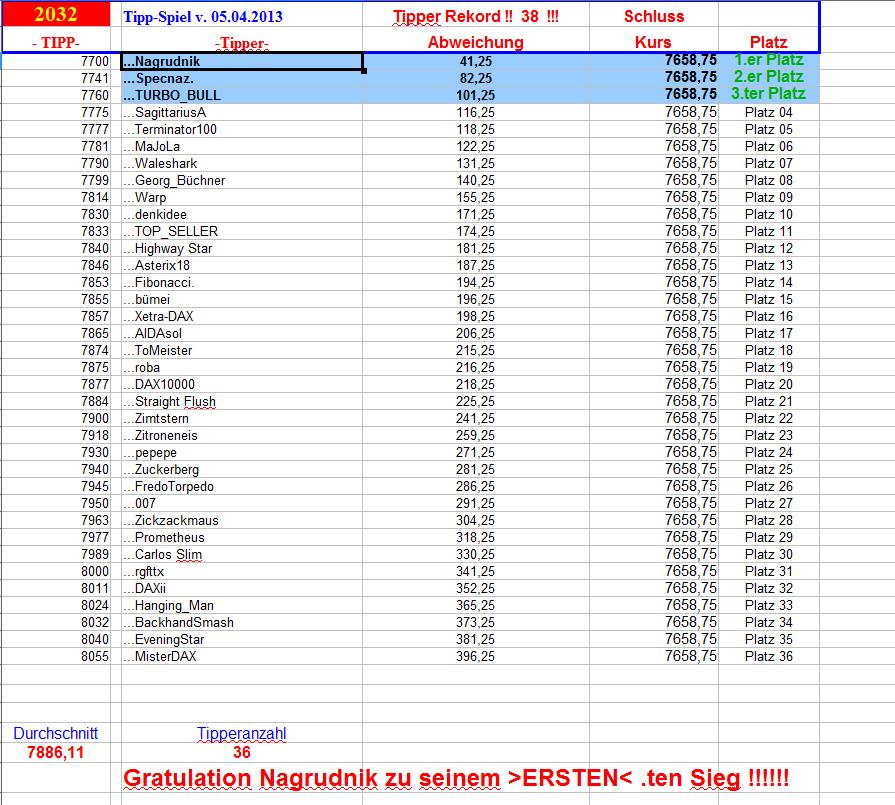Select the ...Prometheus name cell
This screenshot has height=805, width=895.
(x=242, y=537)
